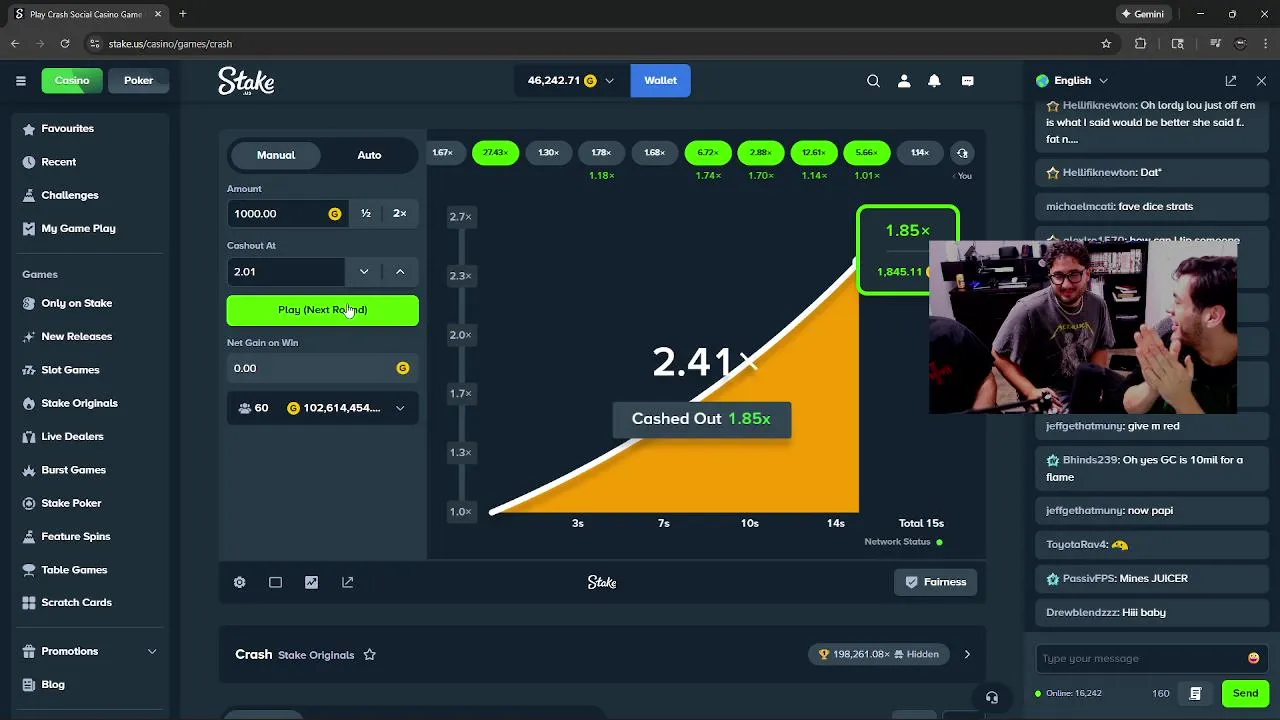Change chat language from English

pos(1073,81)
